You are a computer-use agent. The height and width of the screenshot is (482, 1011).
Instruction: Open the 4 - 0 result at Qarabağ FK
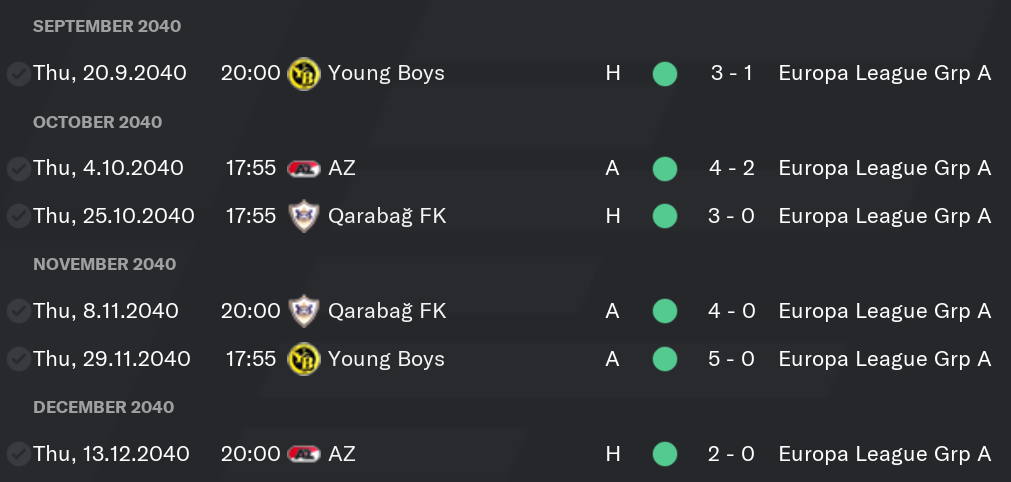tap(732, 311)
